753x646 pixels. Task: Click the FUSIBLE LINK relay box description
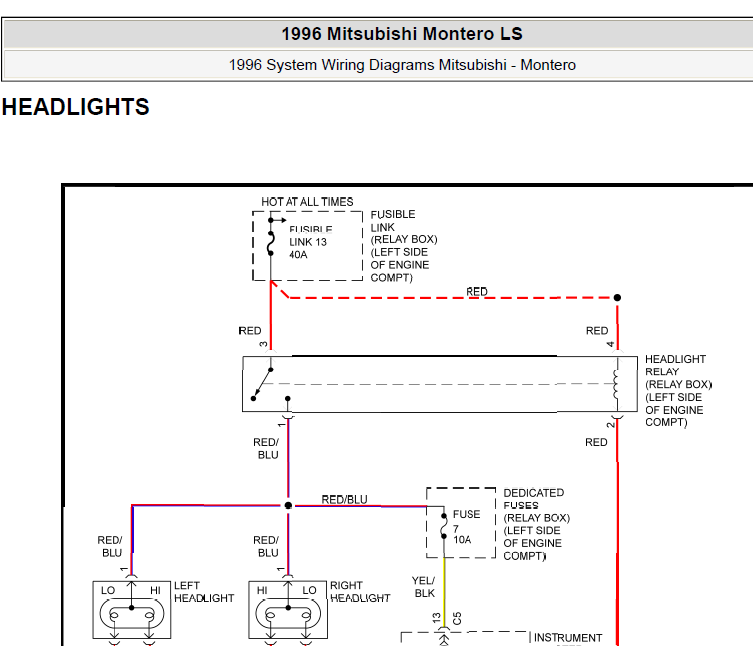(x=404, y=246)
